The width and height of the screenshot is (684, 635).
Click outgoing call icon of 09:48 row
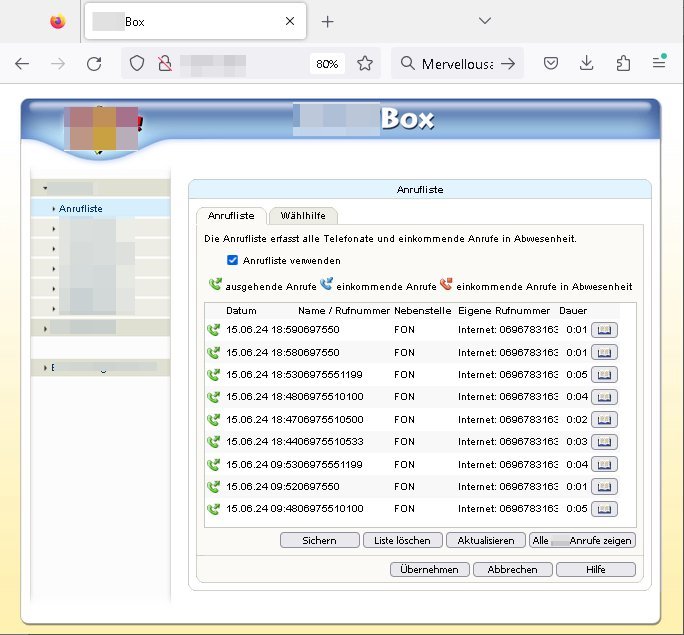click(x=214, y=509)
